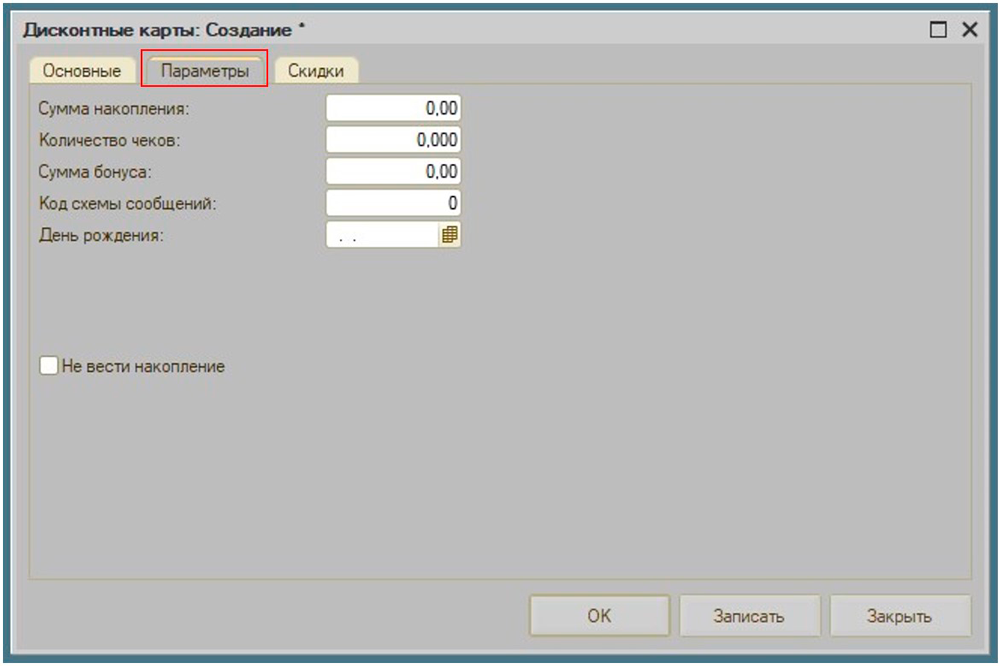Image resolution: width=1000 pixels, height=666 pixels.
Task: Click the Закрыть button
Action: (899, 616)
